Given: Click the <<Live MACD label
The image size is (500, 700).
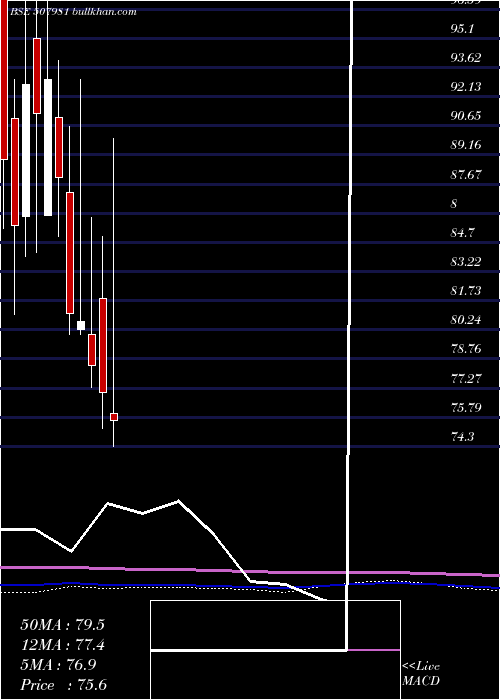Looking at the screenshot, I should pyautogui.click(x=421, y=674).
